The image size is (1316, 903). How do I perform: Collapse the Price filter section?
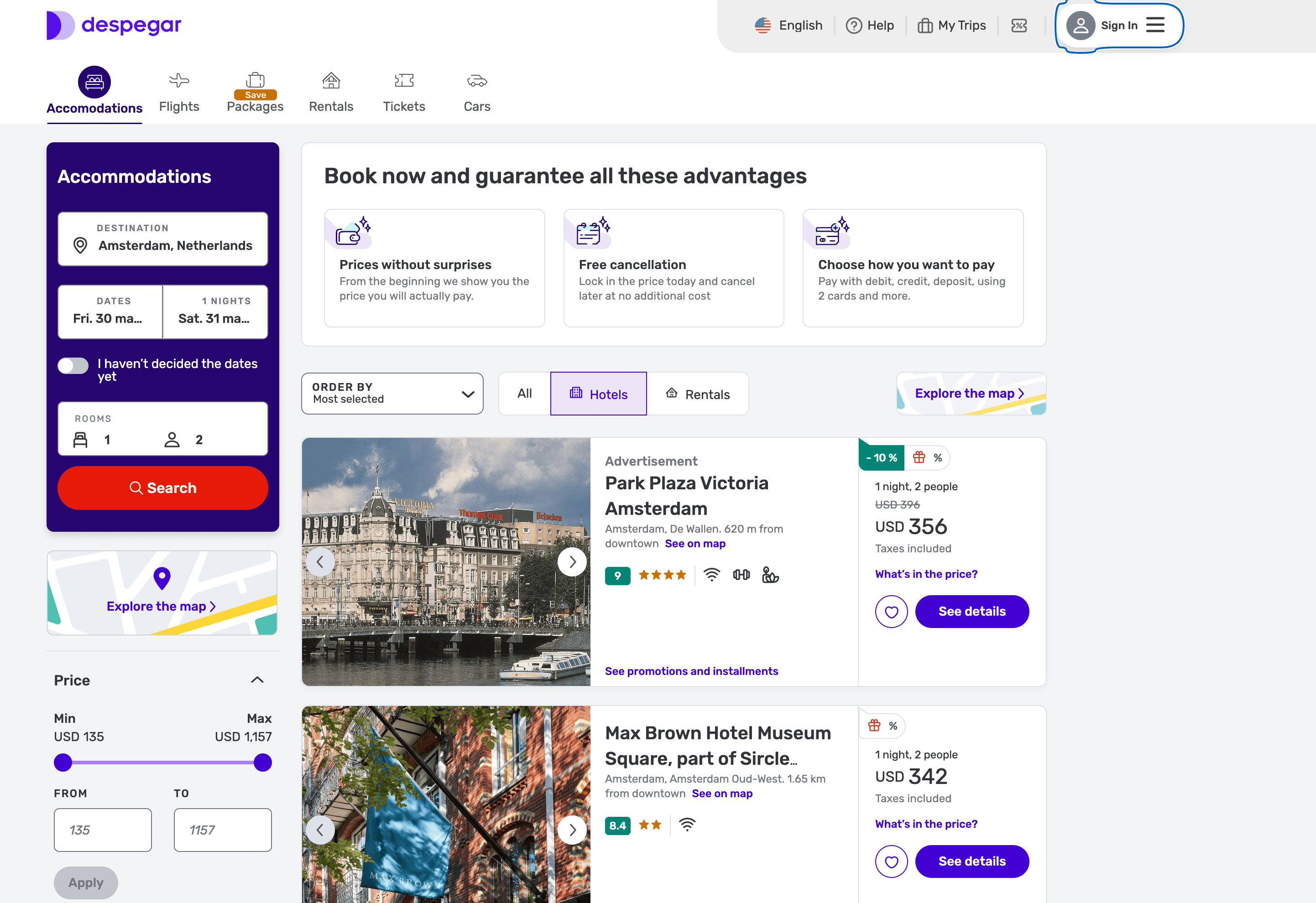(257, 680)
